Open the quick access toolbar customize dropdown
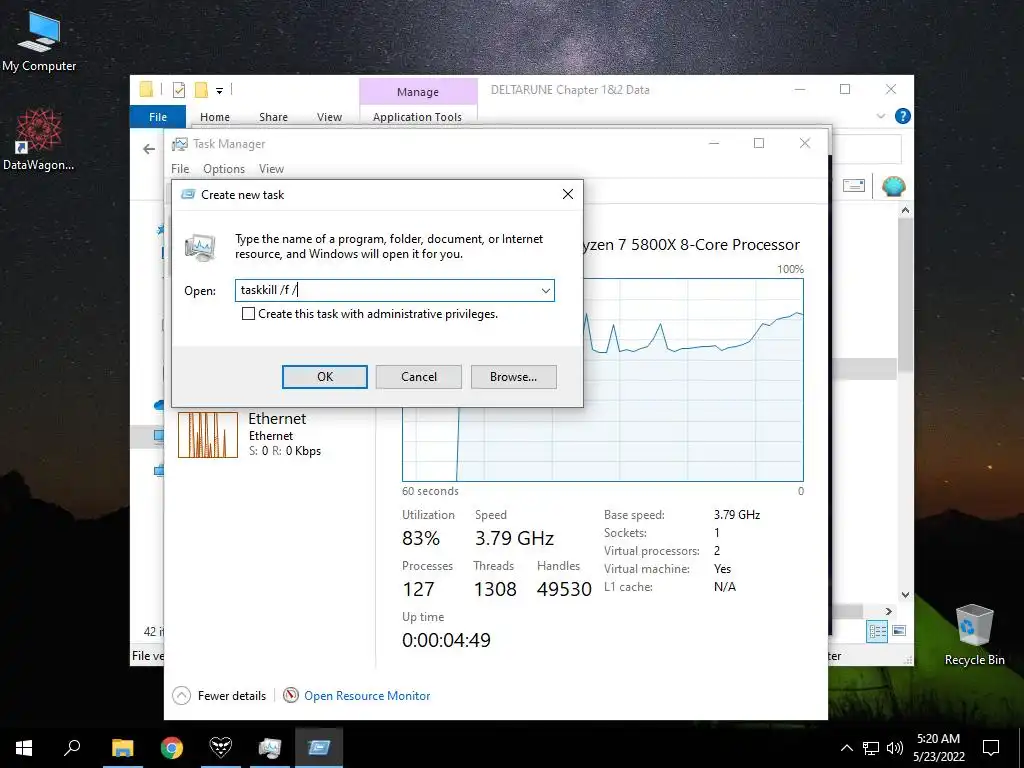The image size is (1024, 768). pos(219,91)
